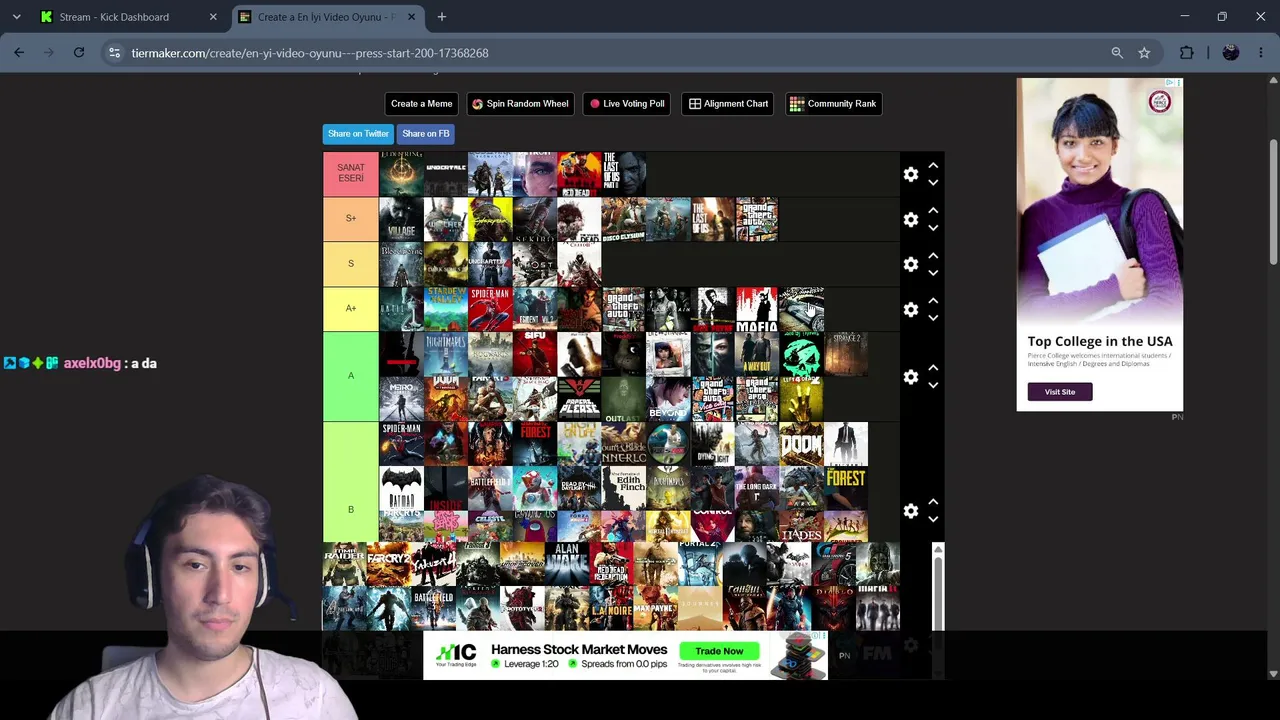The width and height of the screenshot is (1280, 720).
Task: Click the Create a Meme button
Action: pyautogui.click(x=421, y=104)
